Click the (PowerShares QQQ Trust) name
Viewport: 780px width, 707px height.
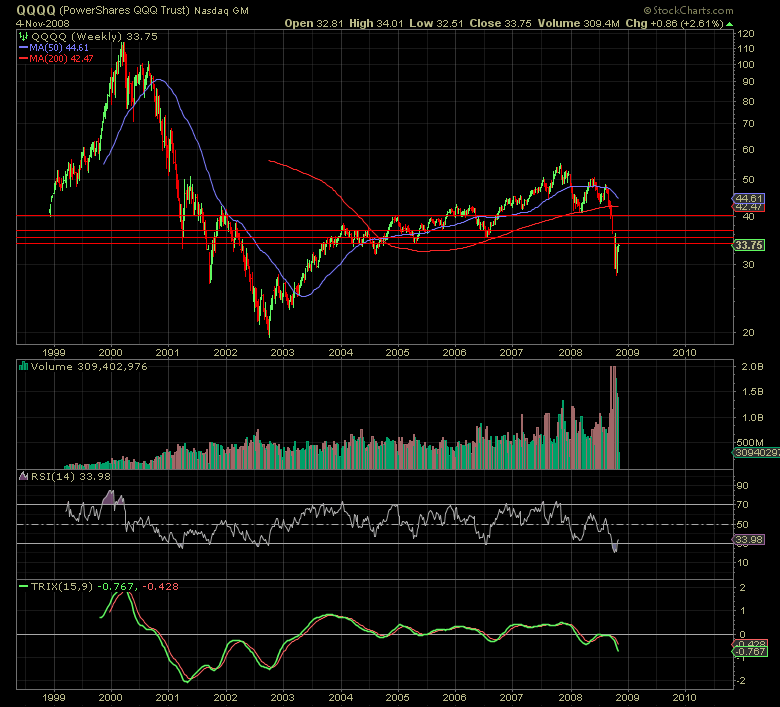[x=124, y=10]
